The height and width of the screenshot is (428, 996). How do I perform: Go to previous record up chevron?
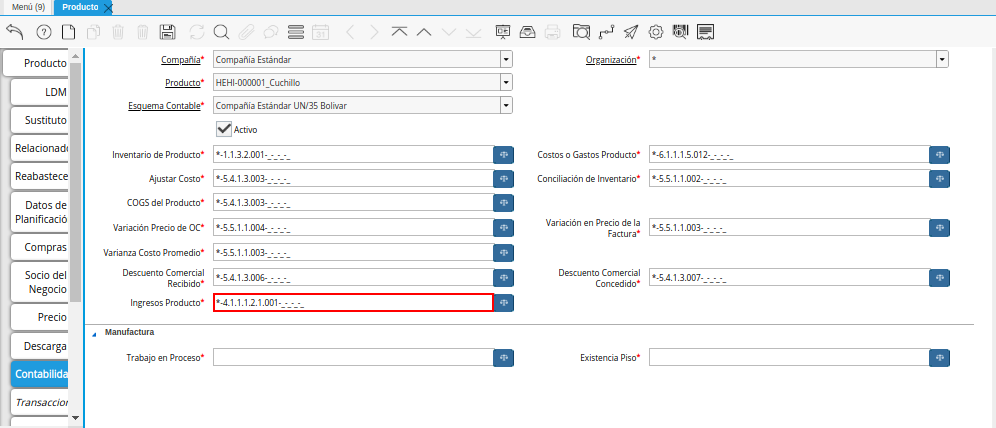tap(424, 32)
